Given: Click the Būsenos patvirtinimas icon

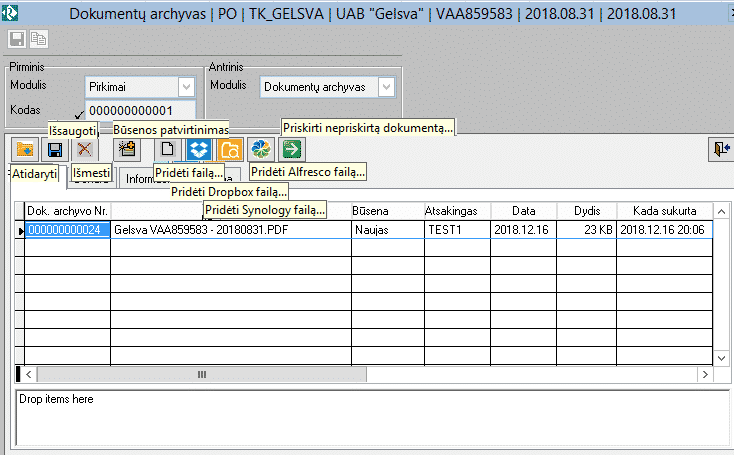Looking at the screenshot, I should click(x=127, y=149).
